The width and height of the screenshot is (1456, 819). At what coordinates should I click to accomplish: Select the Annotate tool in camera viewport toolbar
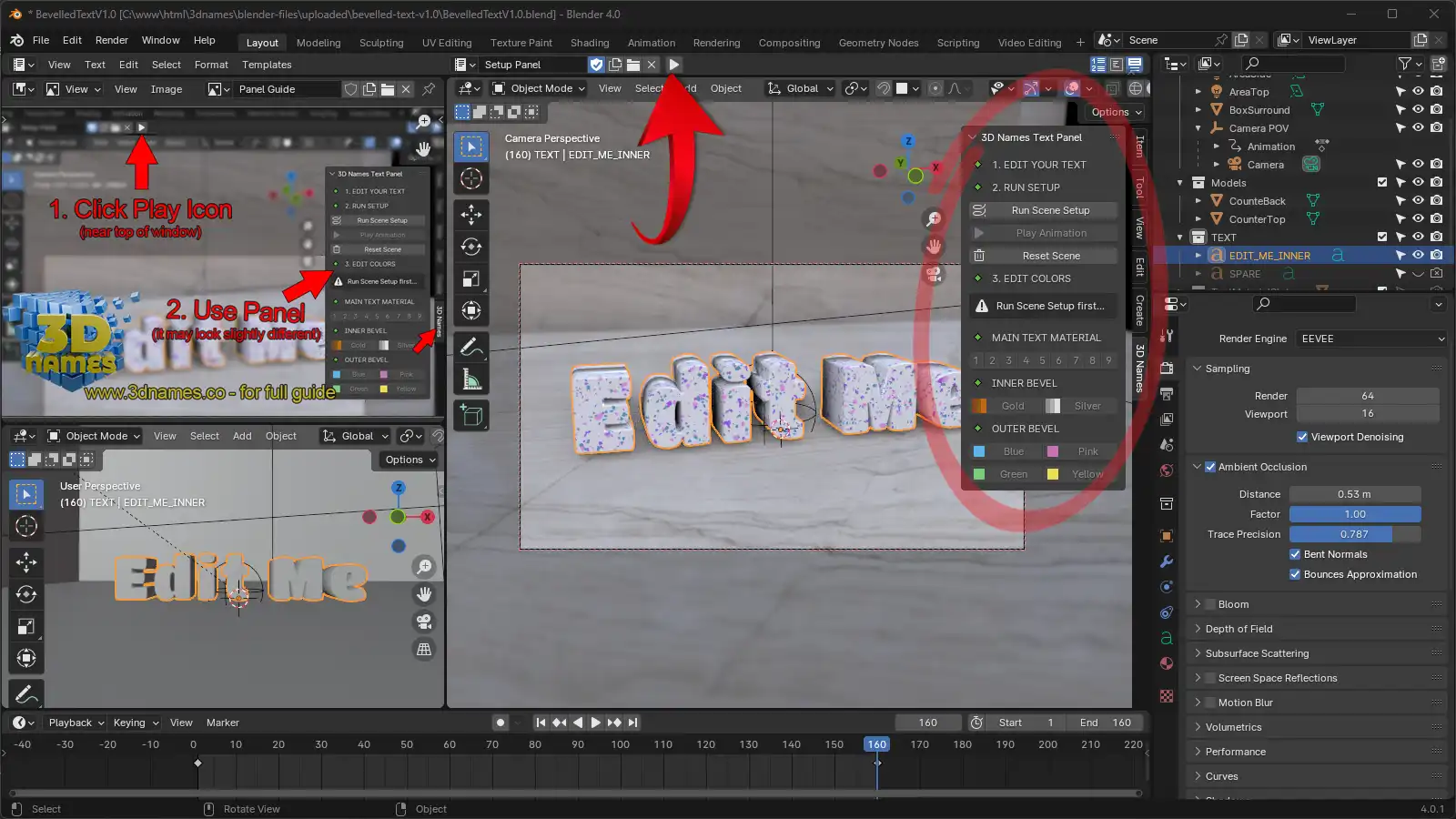[471, 347]
